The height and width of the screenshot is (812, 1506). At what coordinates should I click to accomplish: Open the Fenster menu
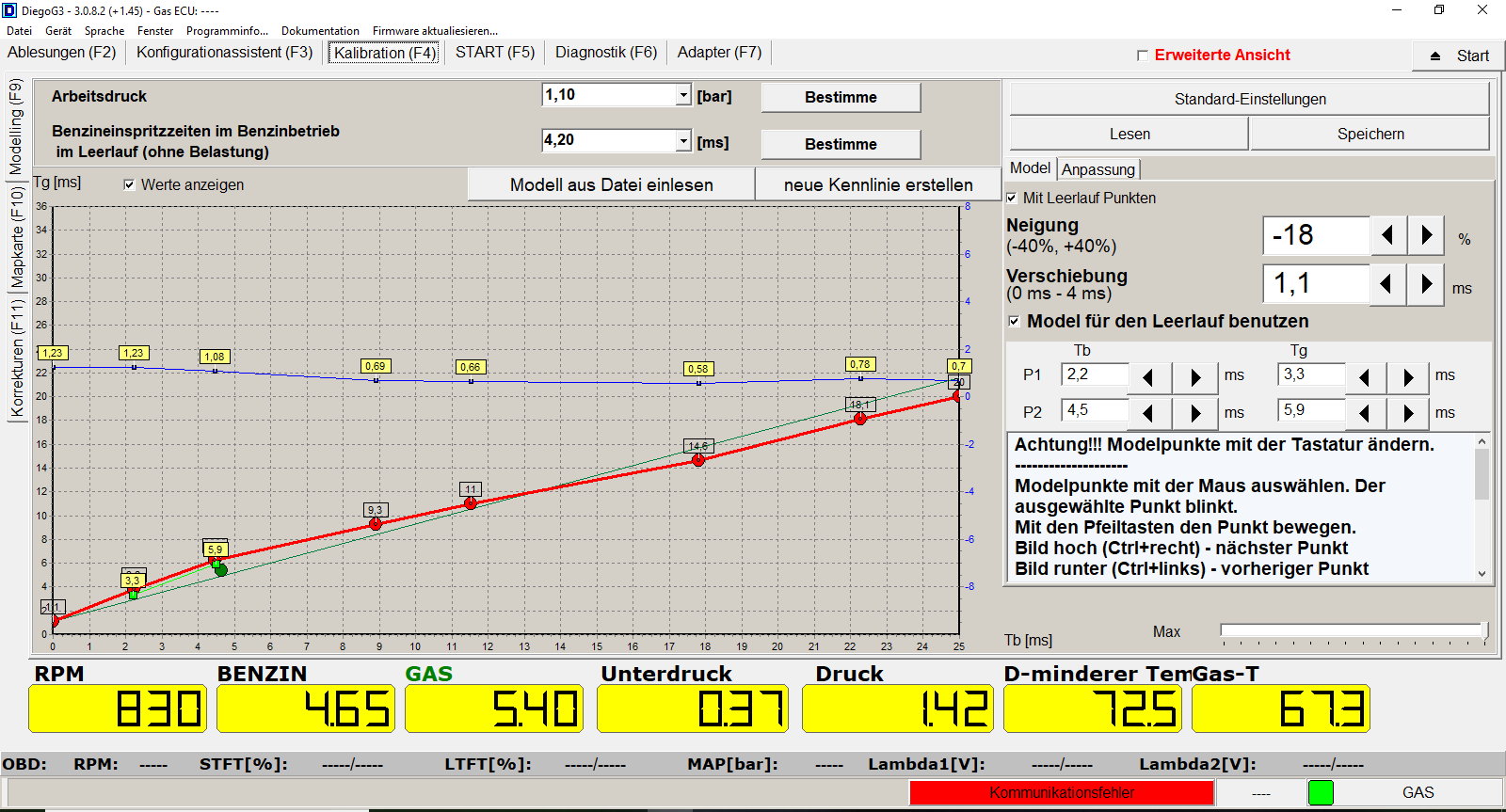click(x=155, y=31)
